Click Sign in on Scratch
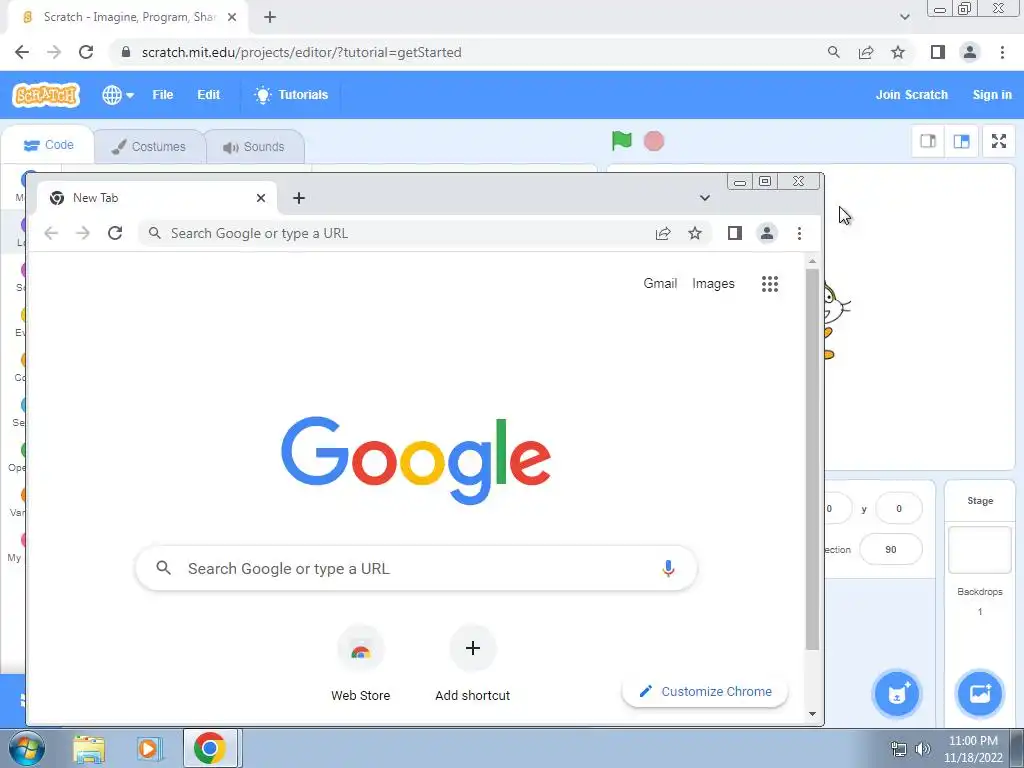Image resolution: width=1024 pixels, height=768 pixels. [x=991, y=95]
